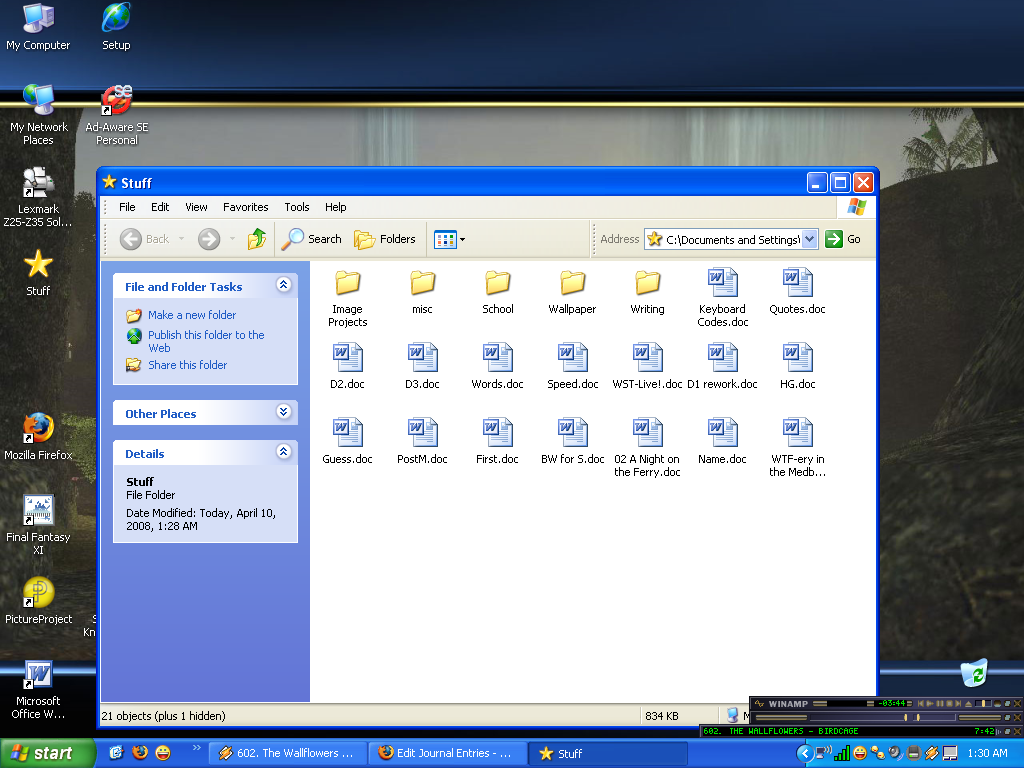Screen dimensions: 1024x768
Task: Open the Favorites menu
Action: tap(246, 207)
